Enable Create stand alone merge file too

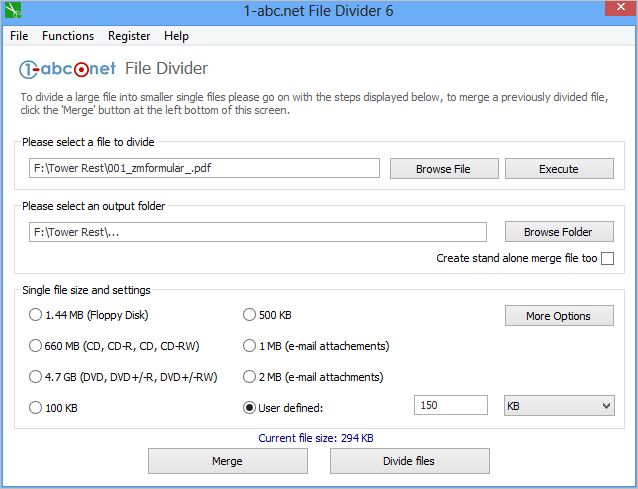(x=608, y=258)
